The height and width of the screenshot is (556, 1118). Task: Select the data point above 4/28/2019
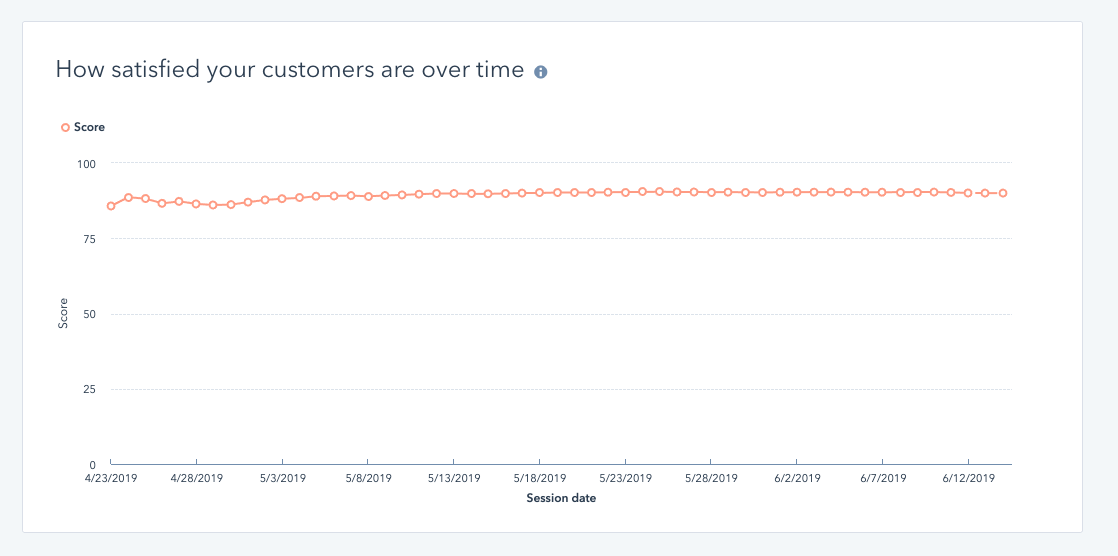pos(196,204)
